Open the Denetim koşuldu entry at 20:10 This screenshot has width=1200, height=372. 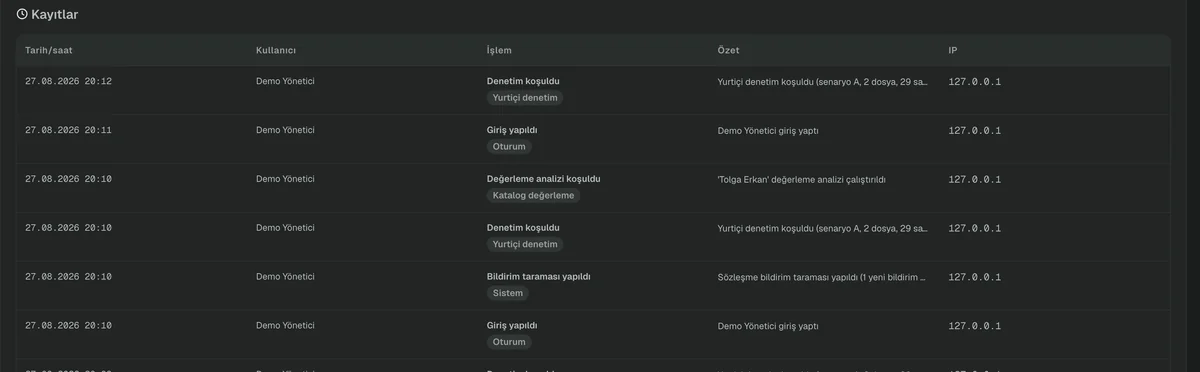(524, 227)
